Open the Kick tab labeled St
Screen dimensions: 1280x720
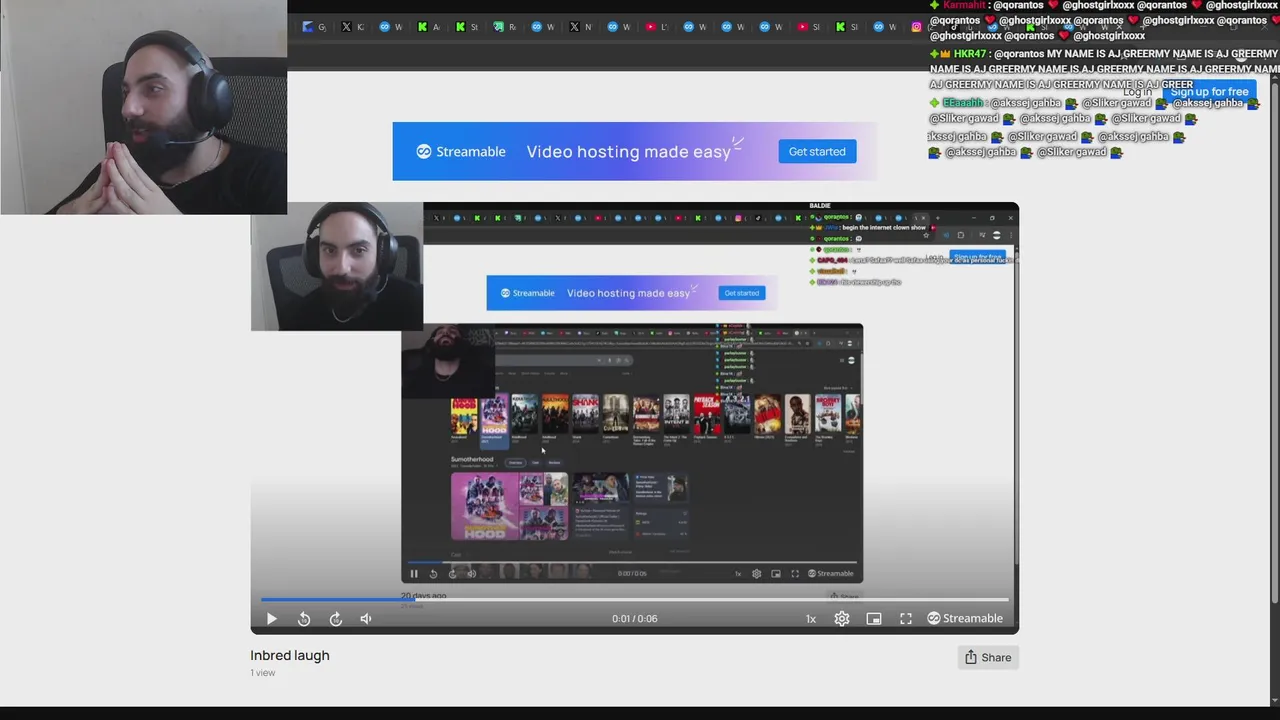pos(466,27)
